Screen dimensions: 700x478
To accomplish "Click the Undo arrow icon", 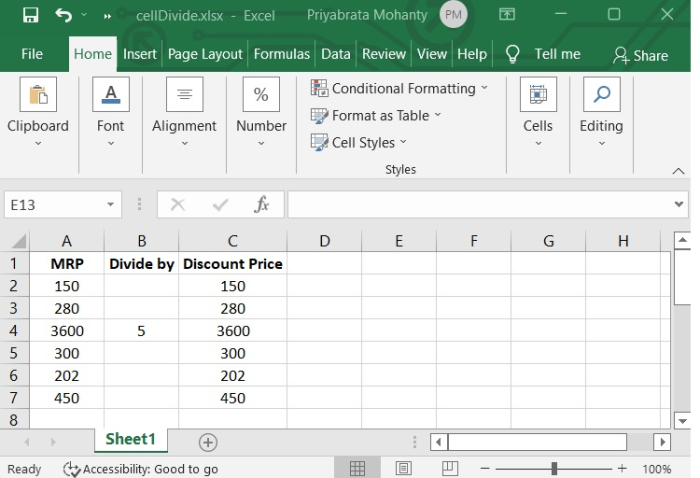I will tap(64, 15).
